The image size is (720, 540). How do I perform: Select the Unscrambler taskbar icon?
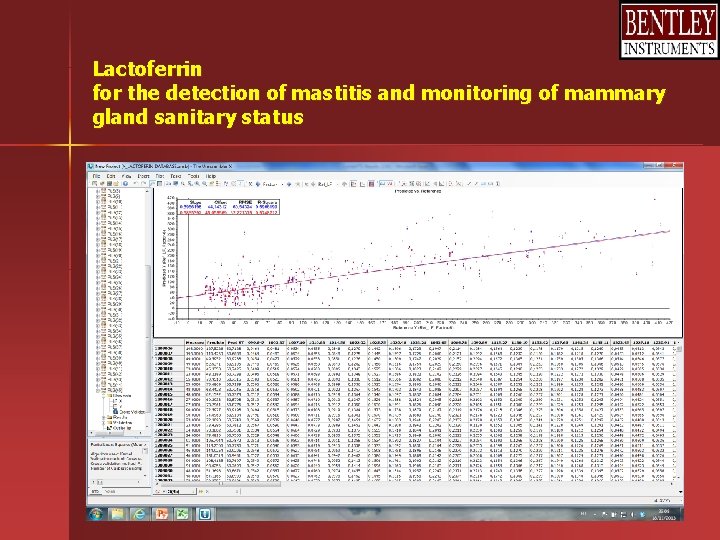(x=205, y=514)
